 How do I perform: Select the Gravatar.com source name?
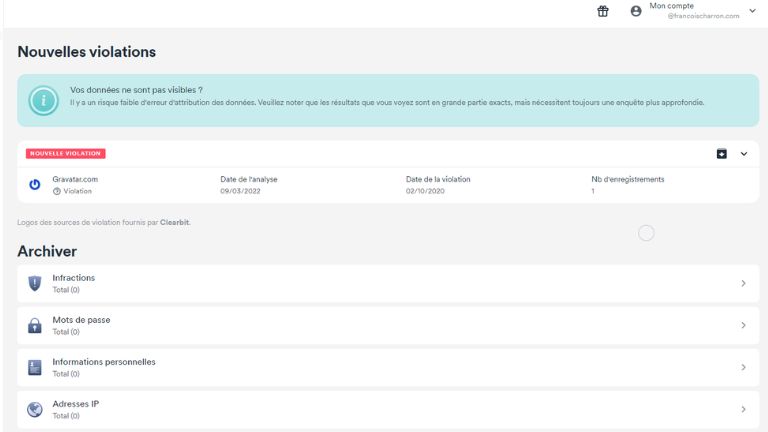(75, 179)
